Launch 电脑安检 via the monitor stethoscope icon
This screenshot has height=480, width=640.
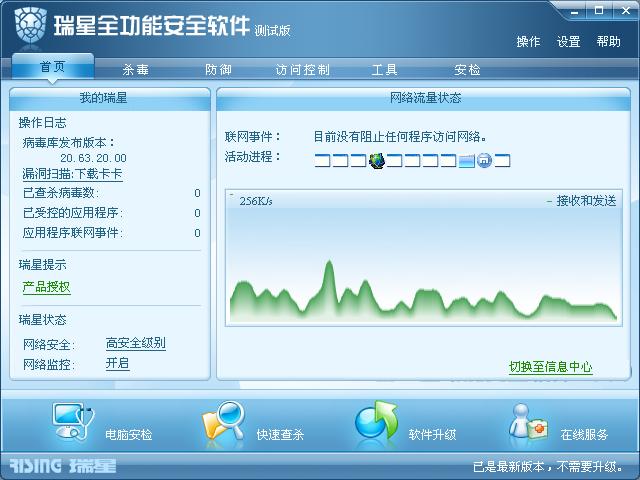click(x=73, y=422)
